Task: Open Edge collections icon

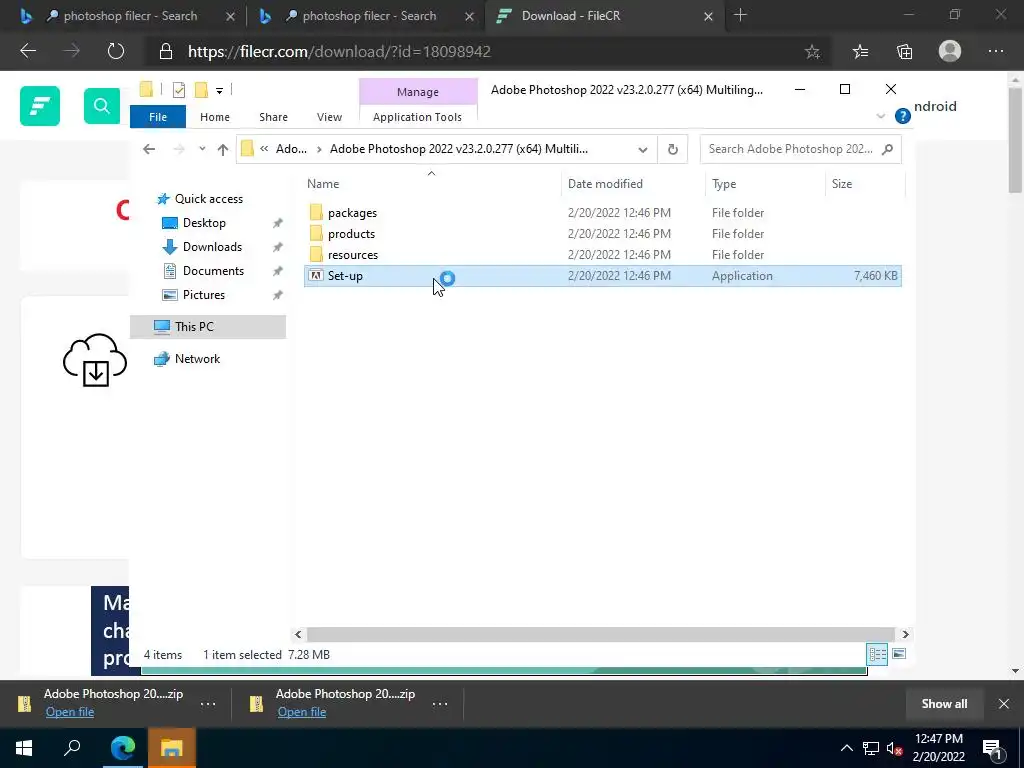Action: click(x=904, y=52)
